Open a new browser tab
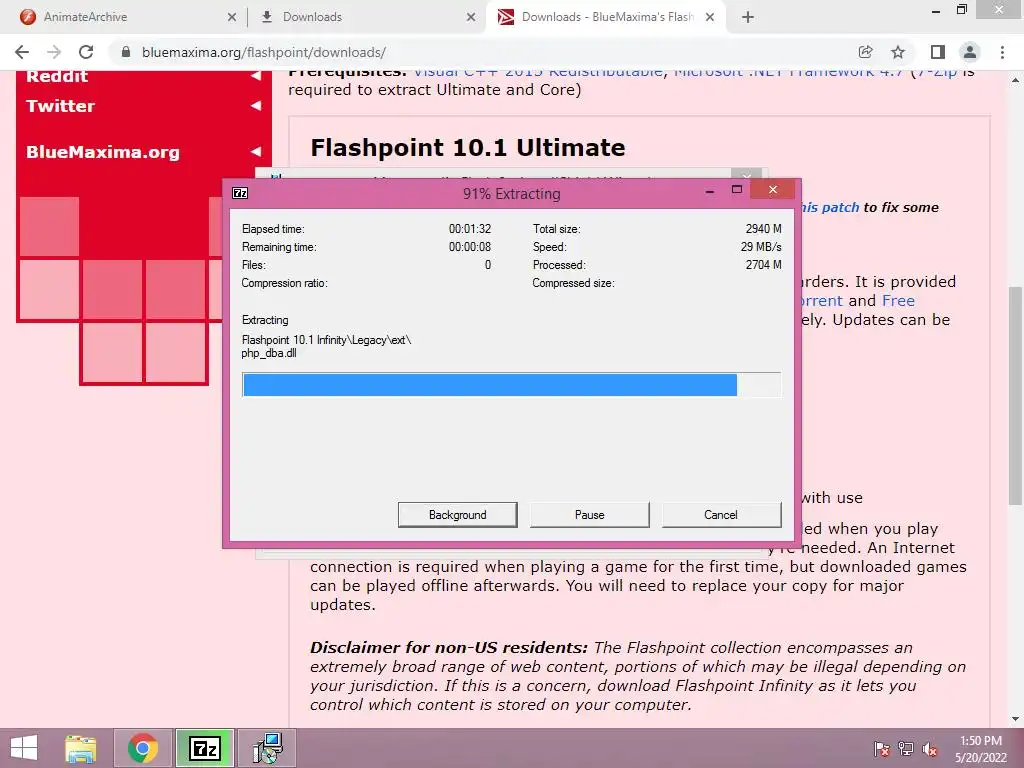The width and height of the screenshot is (1024, 768). pyautogui.click(x=748, y=17)
